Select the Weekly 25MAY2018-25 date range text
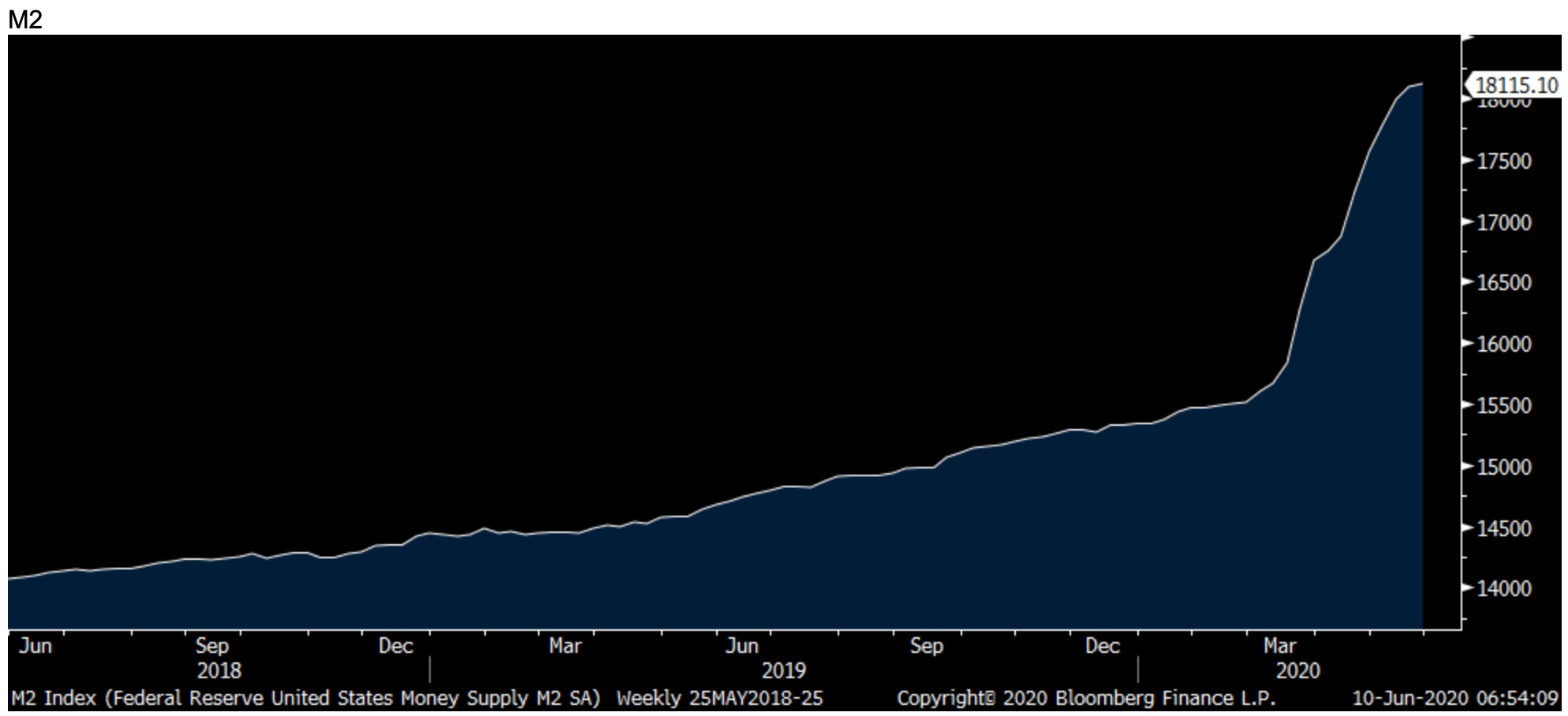The height and width of the screenshot is (716, 1568). click(719, 699)
